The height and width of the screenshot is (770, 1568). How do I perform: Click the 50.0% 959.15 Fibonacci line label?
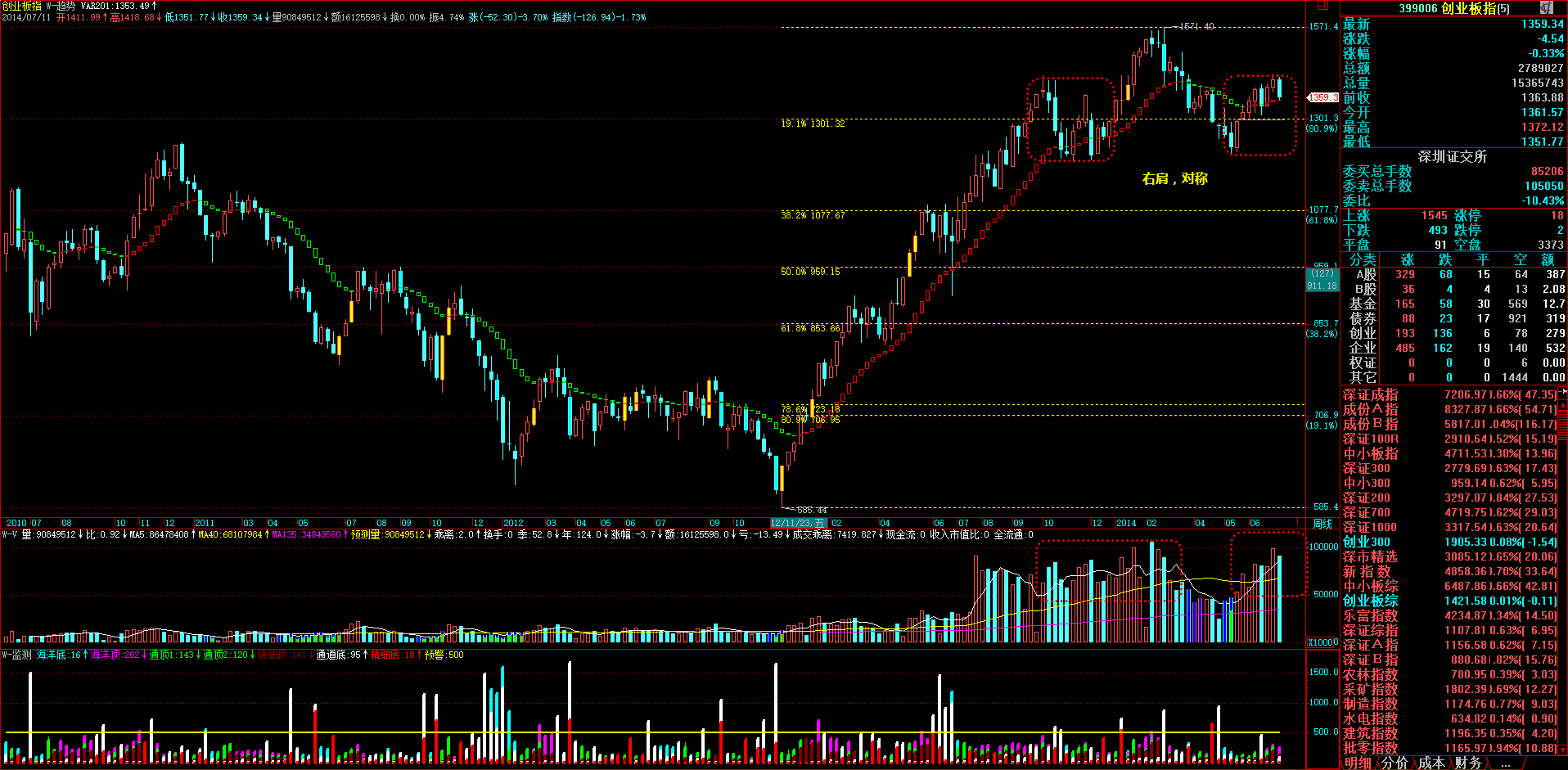click(x=810, y=271)
